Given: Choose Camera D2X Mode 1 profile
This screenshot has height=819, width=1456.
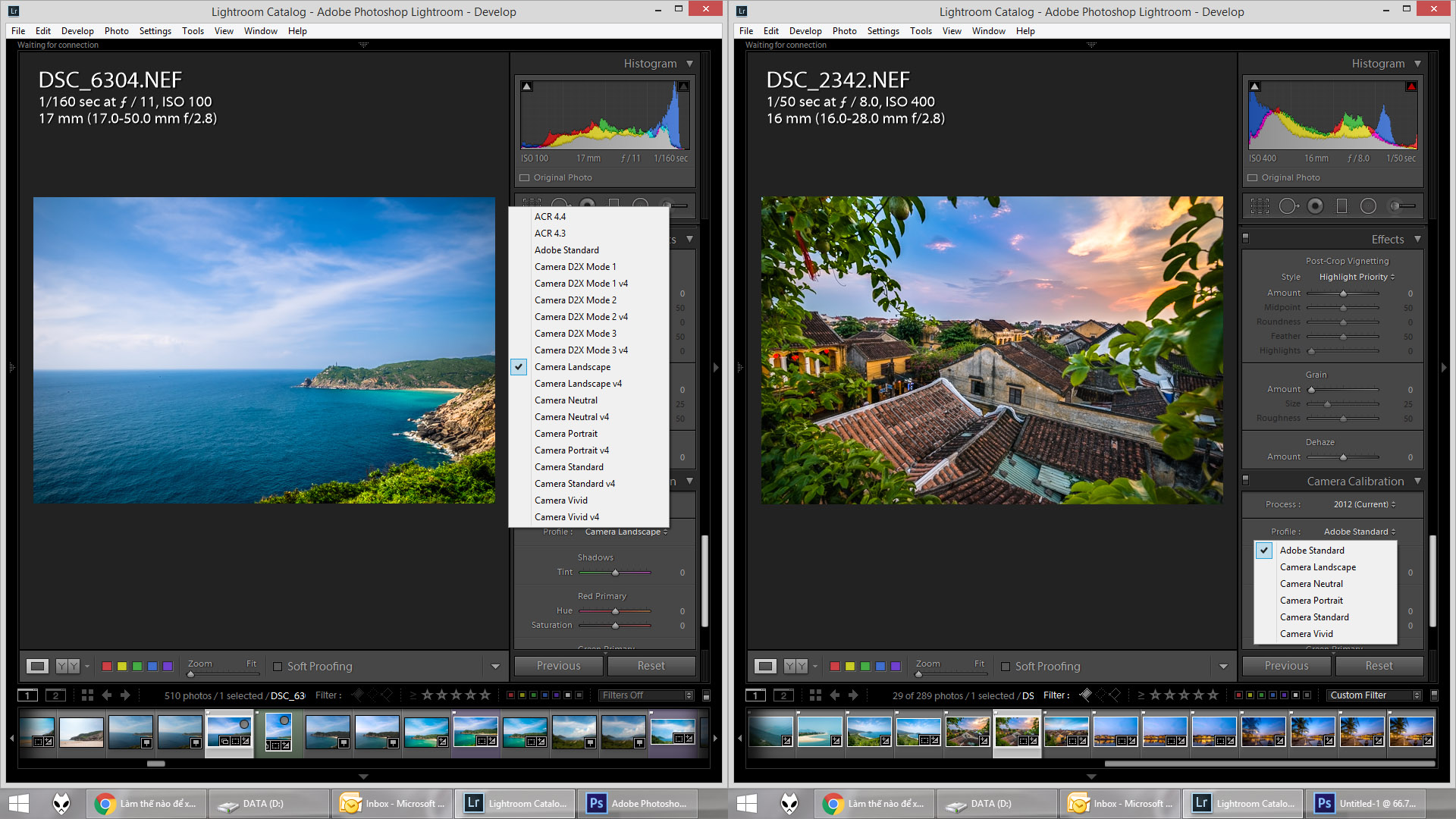Looking at the screenshot, I should pos(588,266).
